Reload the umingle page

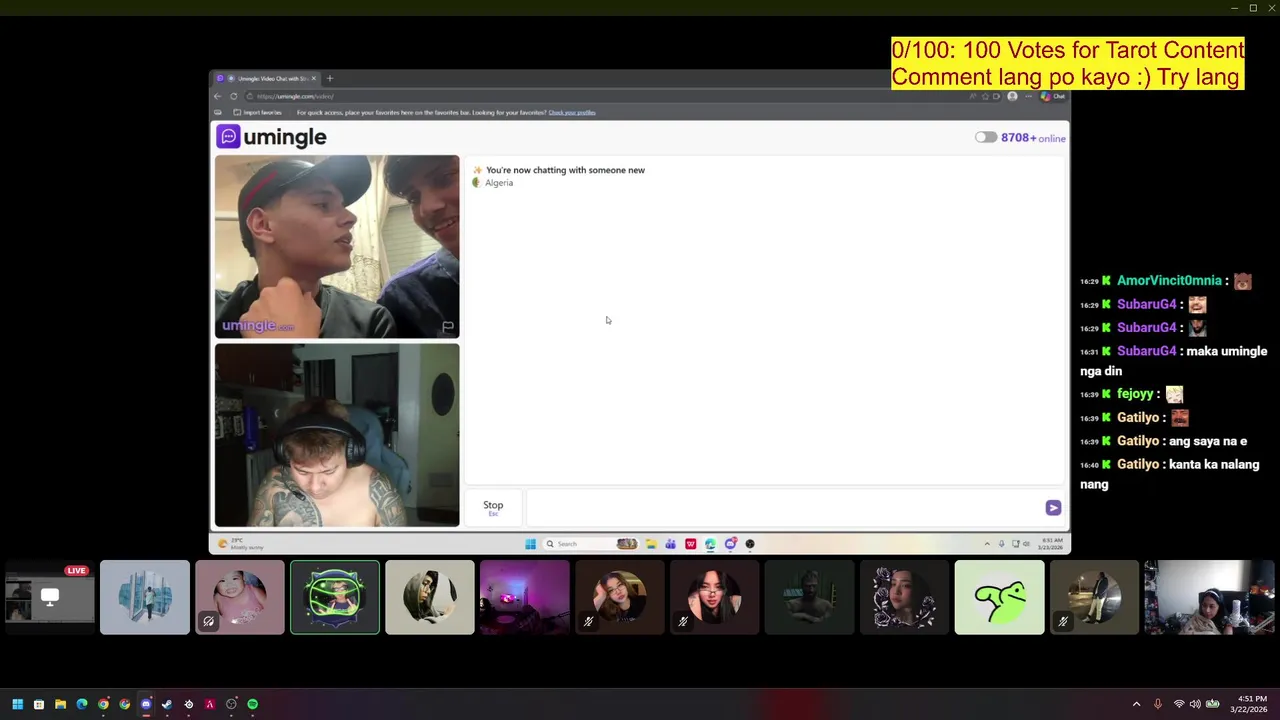pos(234,96)
